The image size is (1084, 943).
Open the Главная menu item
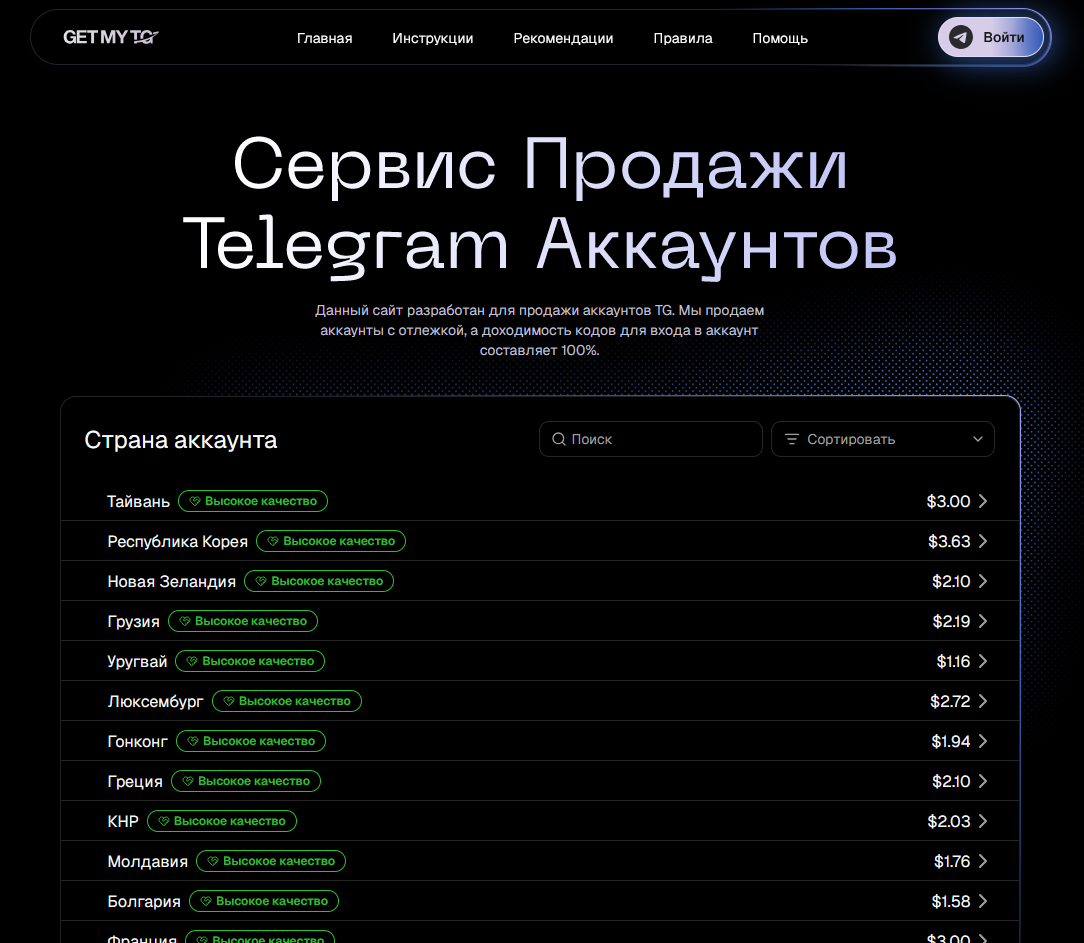tap(324, 38)
